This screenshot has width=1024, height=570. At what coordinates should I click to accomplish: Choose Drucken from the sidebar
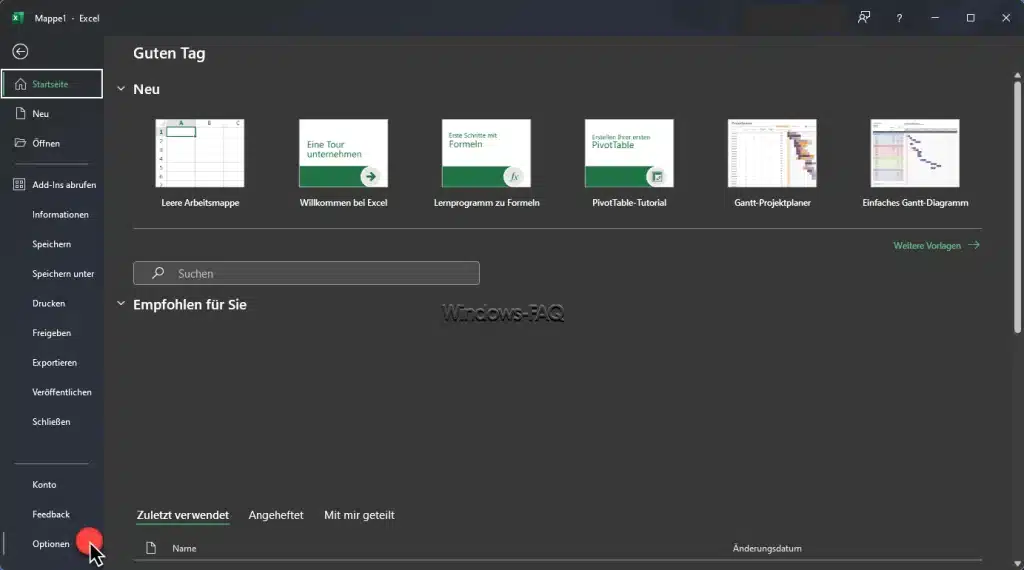coord(48,304)
